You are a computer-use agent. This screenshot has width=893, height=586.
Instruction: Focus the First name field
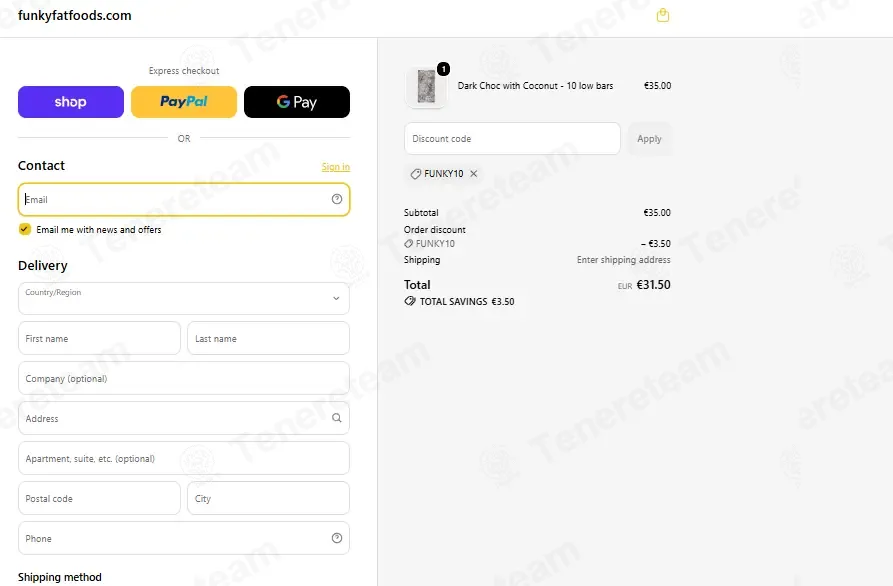[99, 338]
